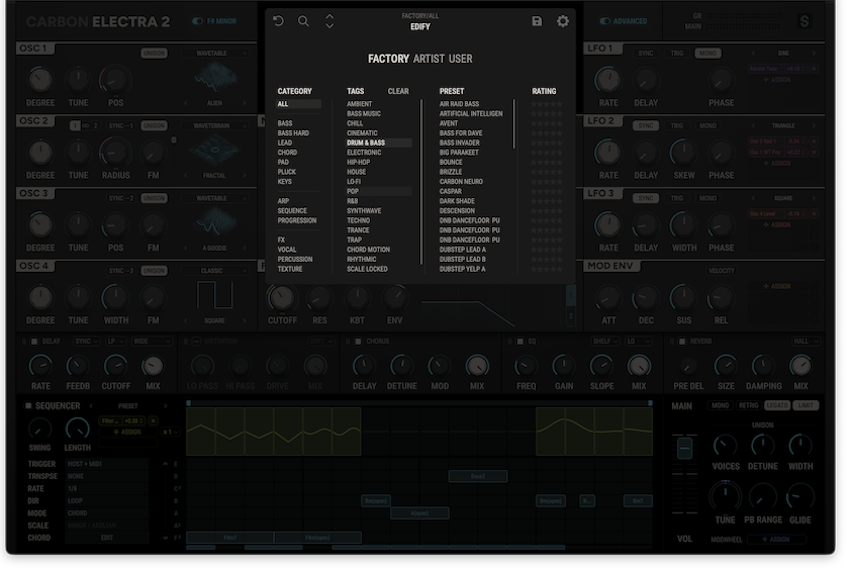This screenshot has height=571, width=850.
Task: Click the main VOL fader
Action: [x=684, y=448]
